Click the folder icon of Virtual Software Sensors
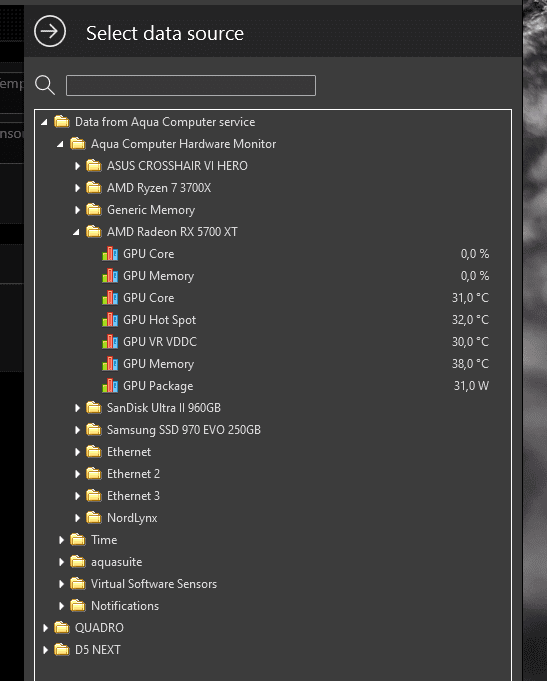This screenshot has height=681, width=547. pos(78,584)
